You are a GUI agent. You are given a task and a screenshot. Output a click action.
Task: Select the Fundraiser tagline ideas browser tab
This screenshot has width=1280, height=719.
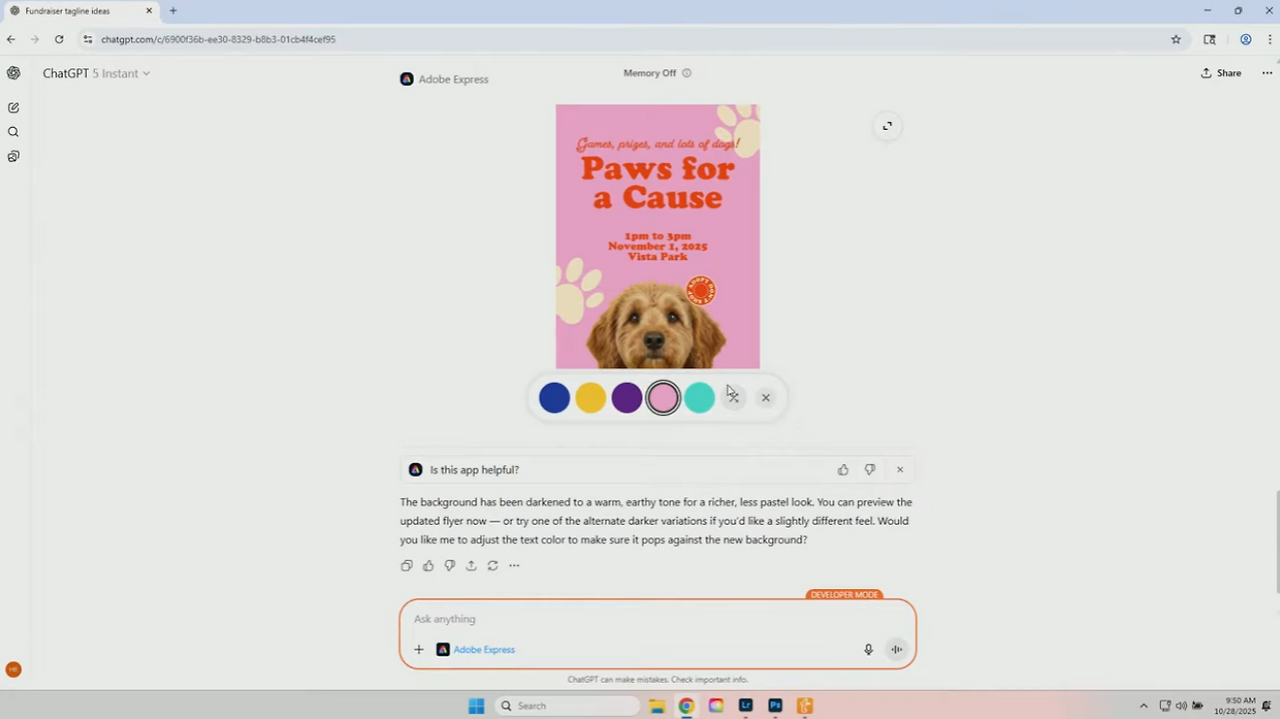(x=80, y=11)
